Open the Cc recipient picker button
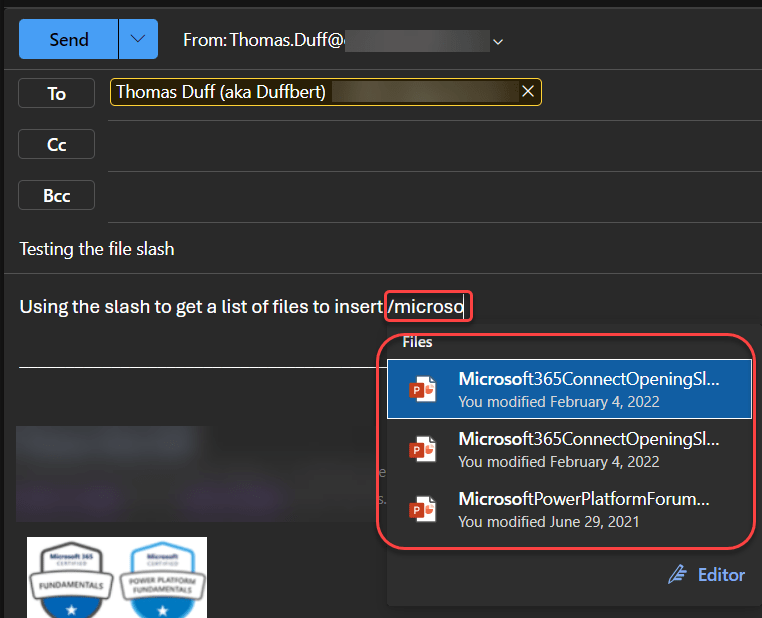This screenshot has height=618, width=762. [x=56, y=144]
